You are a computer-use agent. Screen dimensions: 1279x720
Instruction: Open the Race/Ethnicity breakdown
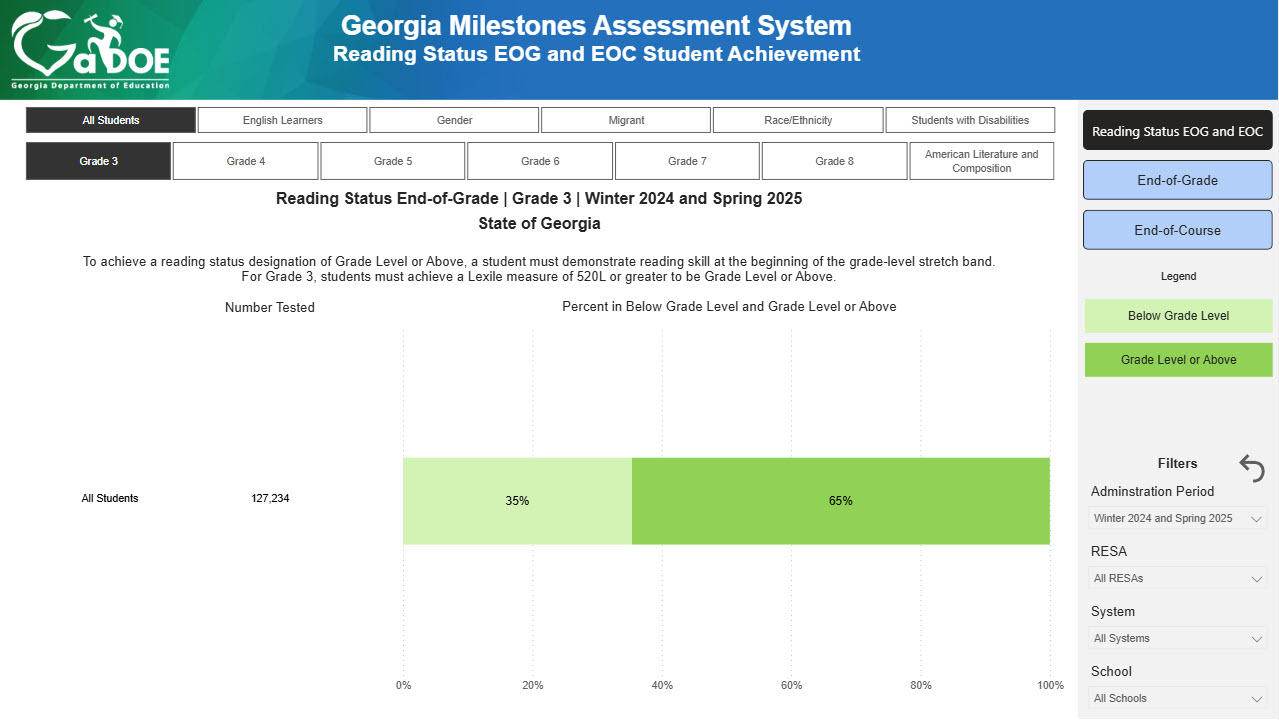797,119
